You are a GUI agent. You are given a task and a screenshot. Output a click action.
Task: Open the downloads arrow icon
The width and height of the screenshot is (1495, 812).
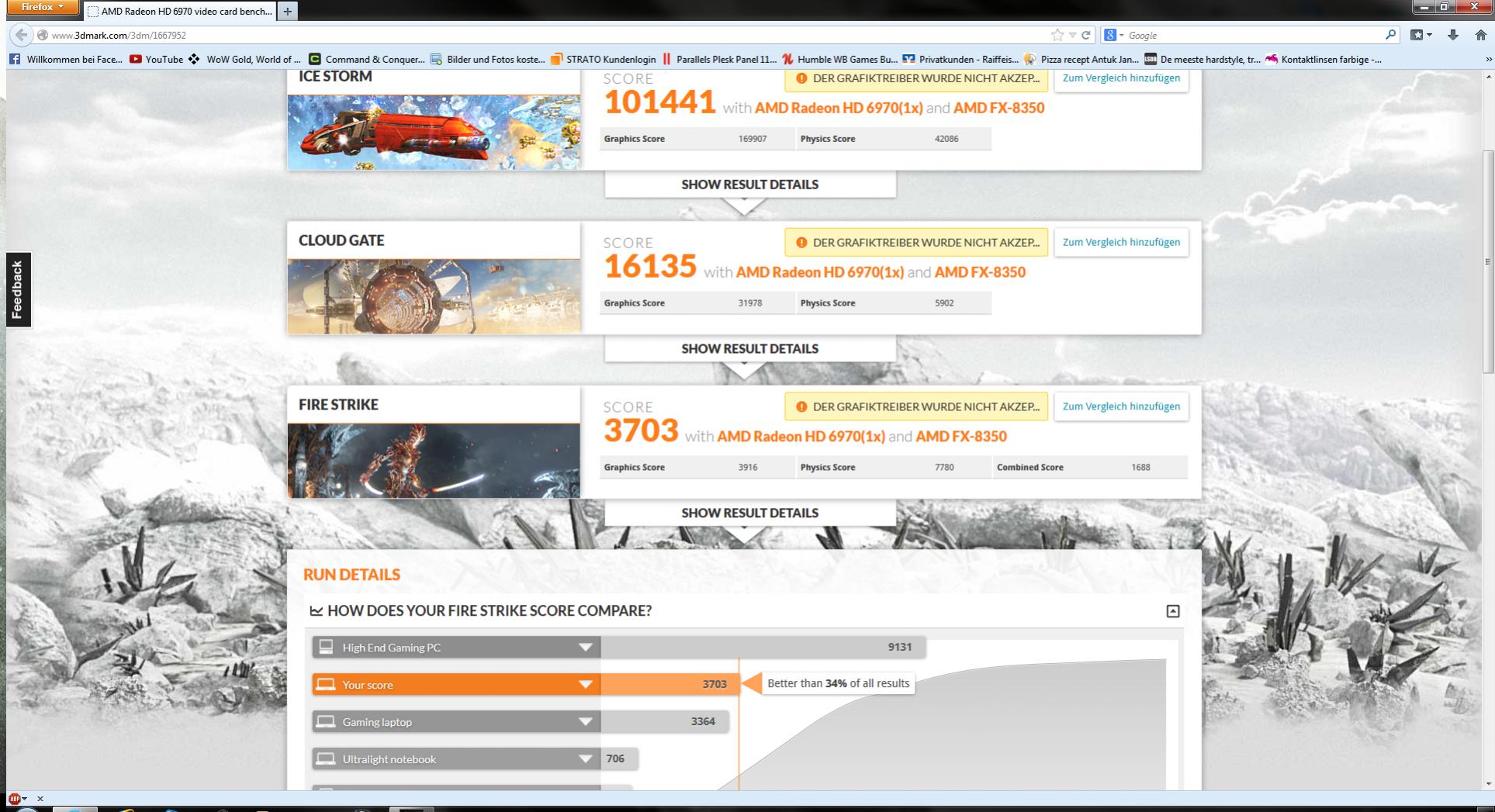[1453, 35]
